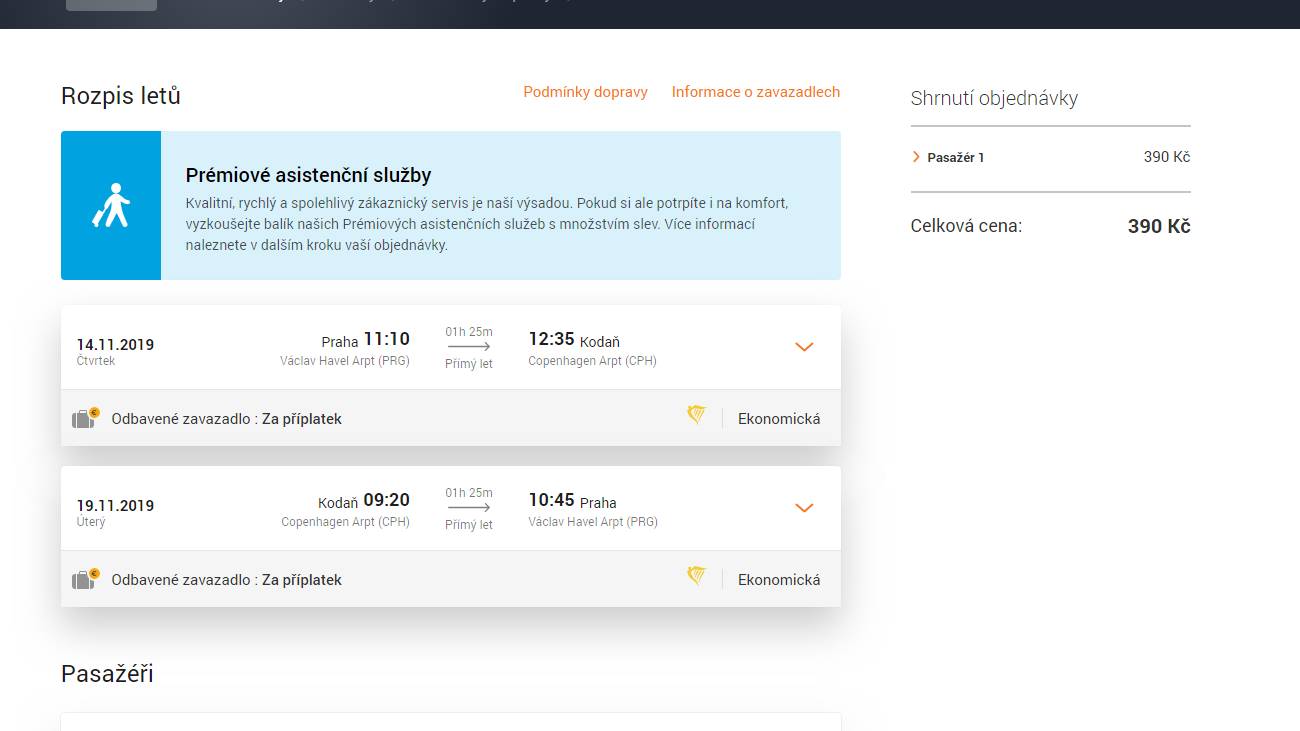Click baggage icon on Kodaň–Praha flight
1300x731 pixels.
(85, 579)
